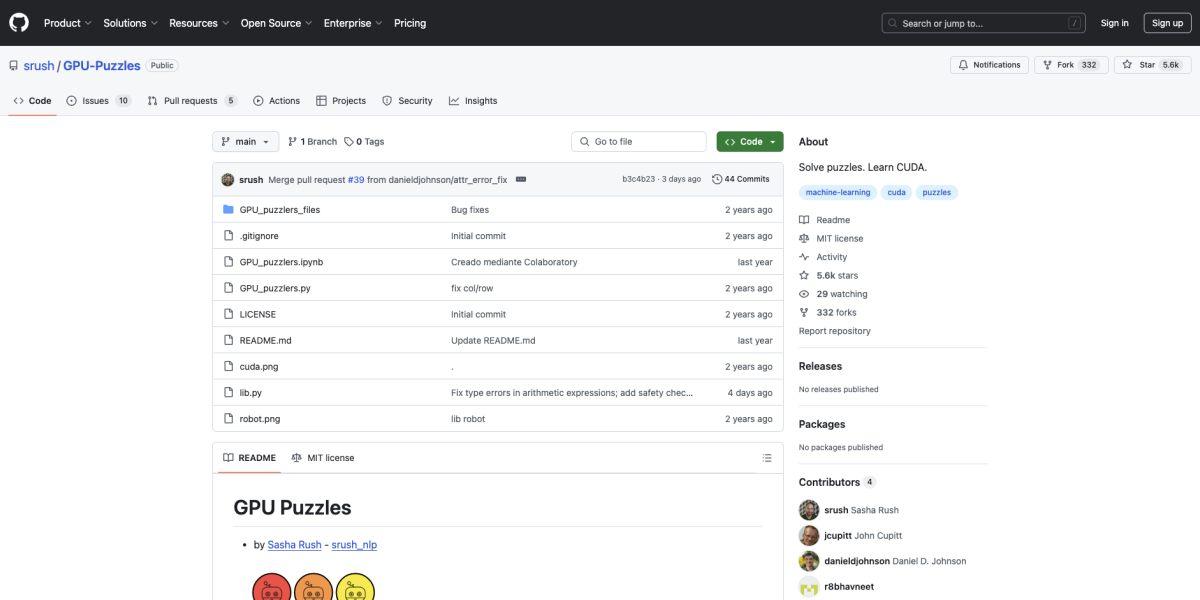Viewport: 1200px width, 600px height.
Task: Switch to the Pull requests tab
Action: (191, 101)
